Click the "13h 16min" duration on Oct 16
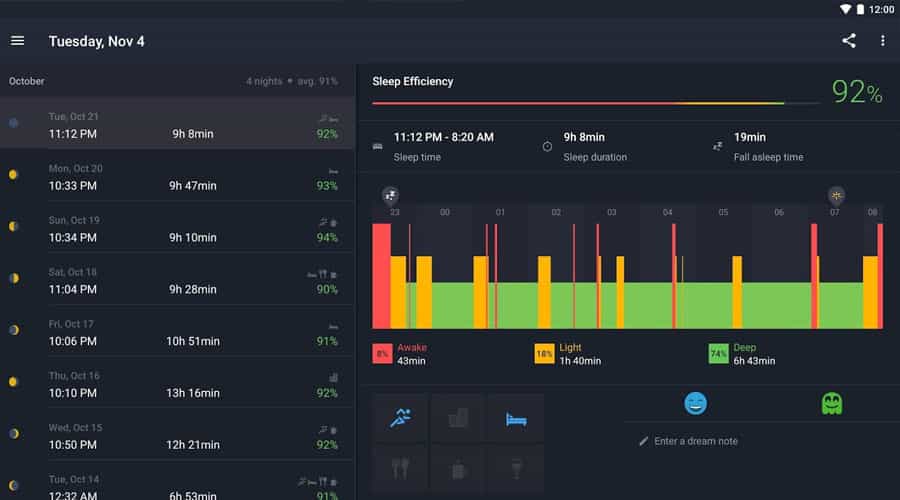Screen dimensions: 900x500 pyautogui.click(x=193, y=393)
